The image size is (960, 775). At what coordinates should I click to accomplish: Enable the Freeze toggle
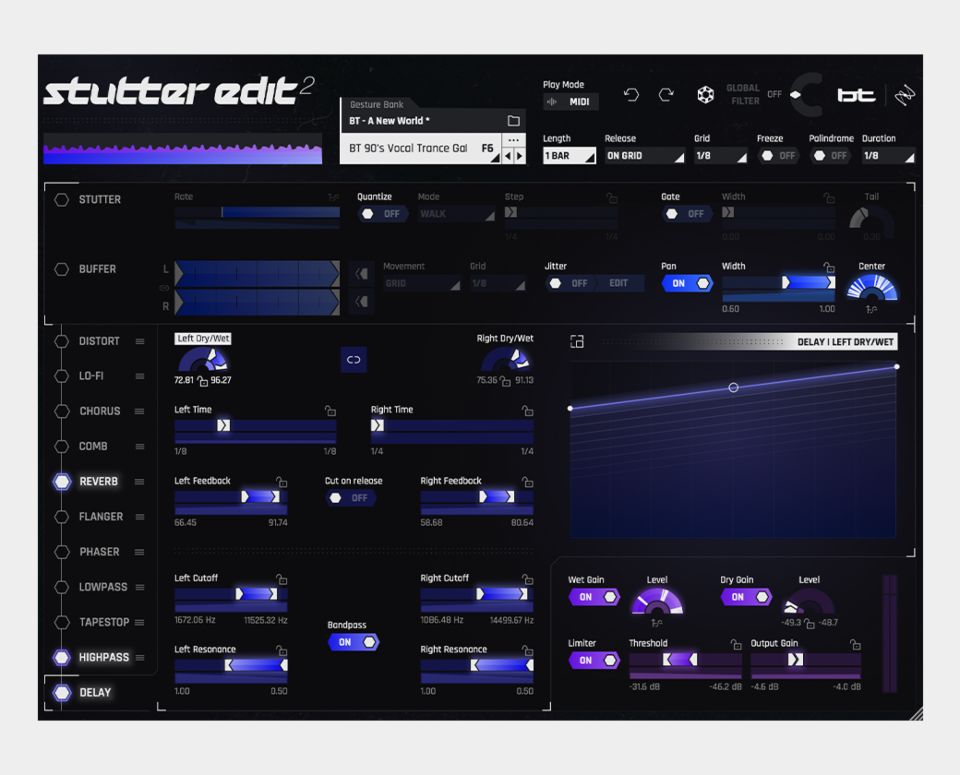(x=779, y=156)
